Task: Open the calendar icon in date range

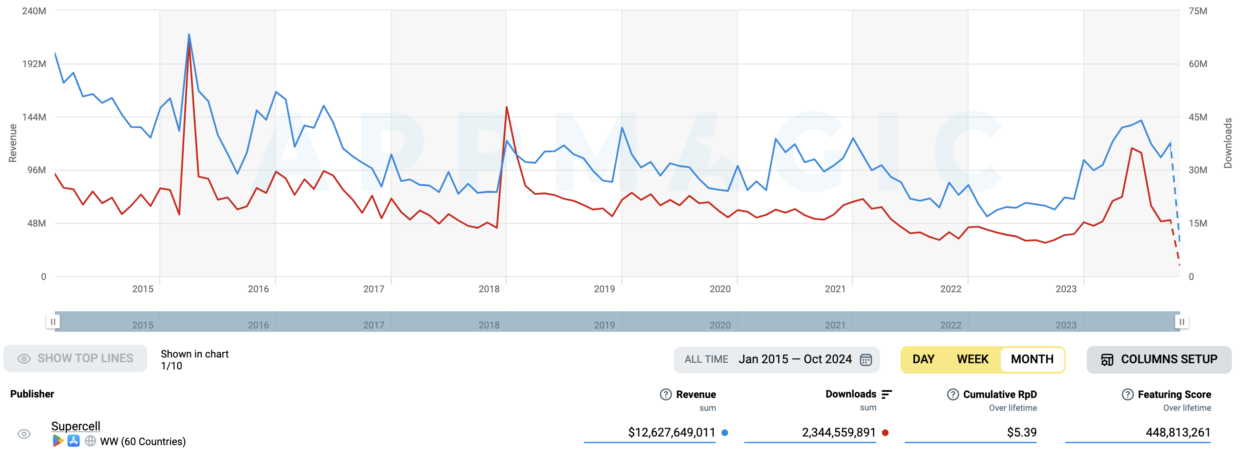Action: (x=866, y=359)
